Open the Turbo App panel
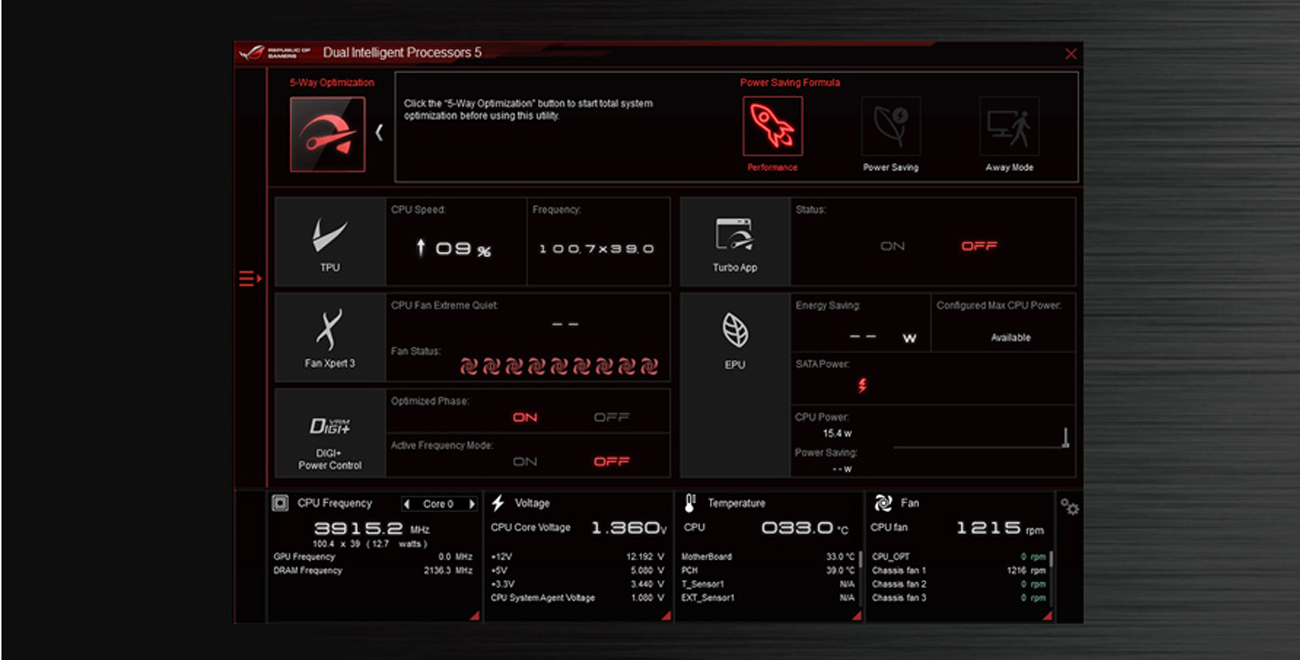This screenshot has height=660, width=1300. coord(735,242)
